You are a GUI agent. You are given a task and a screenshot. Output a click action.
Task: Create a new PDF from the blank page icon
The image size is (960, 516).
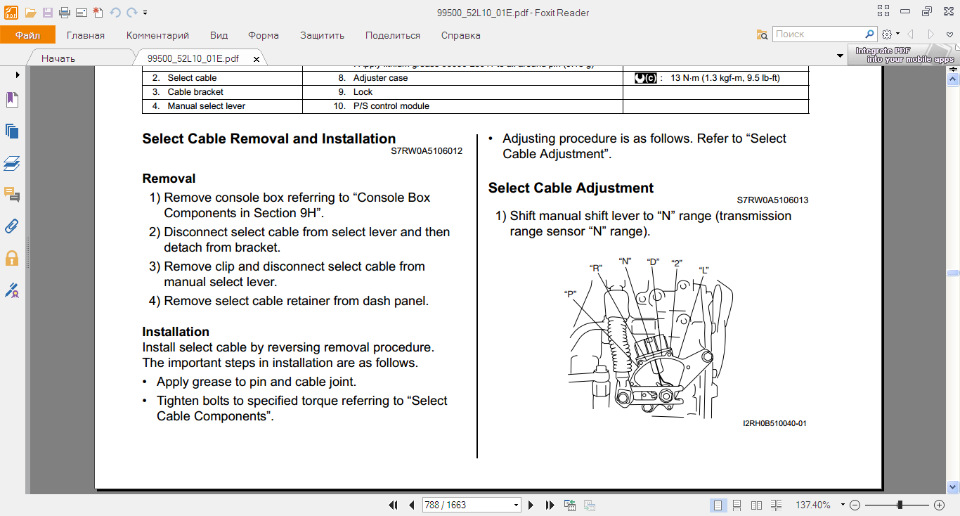[x=98, y=12]
